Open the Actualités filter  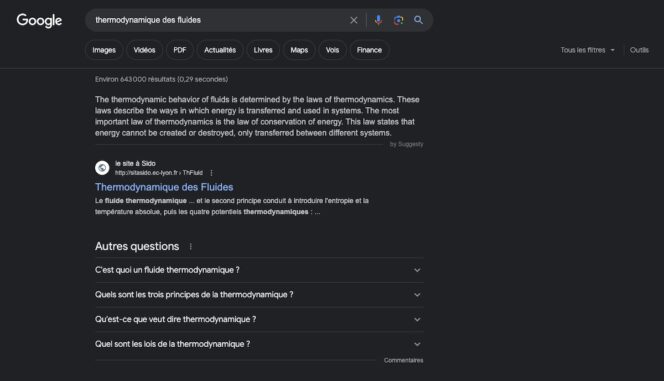click(x=220, y=50)
